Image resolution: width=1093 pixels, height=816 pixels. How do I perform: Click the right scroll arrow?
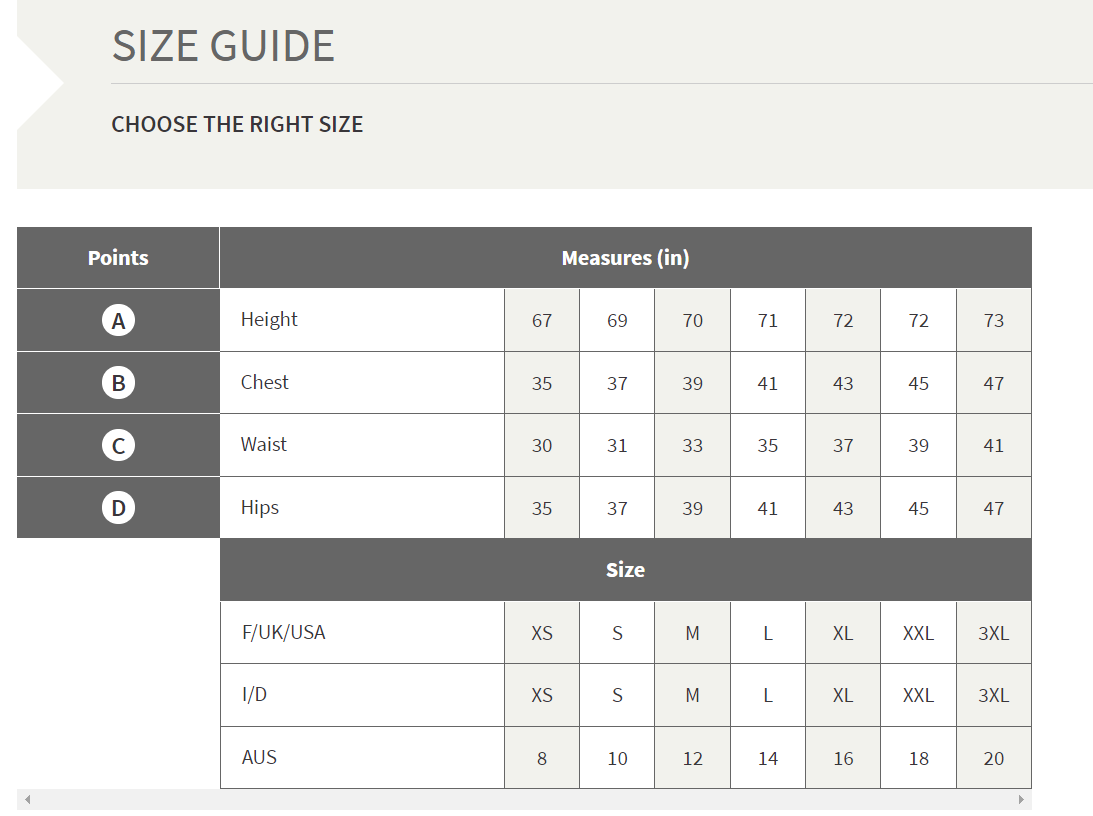click(1021, 799)
